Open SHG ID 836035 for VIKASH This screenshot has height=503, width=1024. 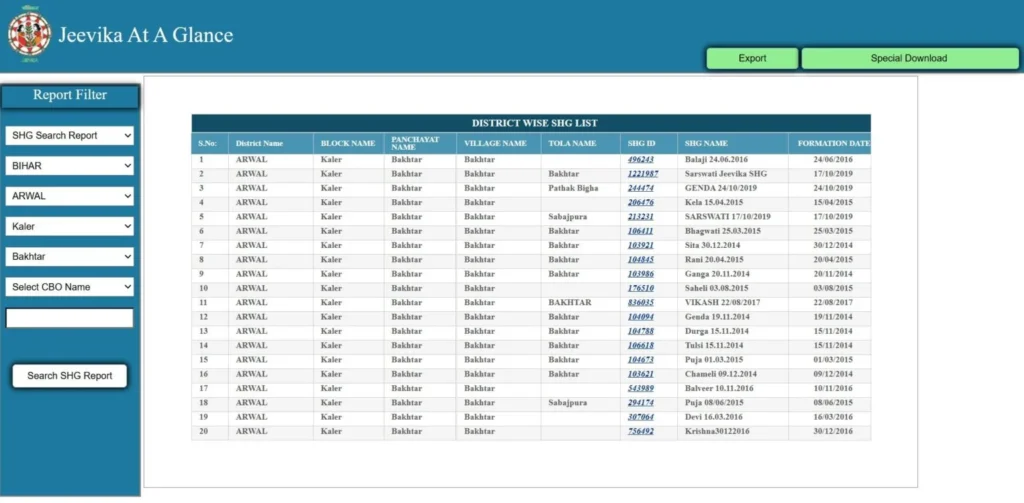tap(640, 302)
